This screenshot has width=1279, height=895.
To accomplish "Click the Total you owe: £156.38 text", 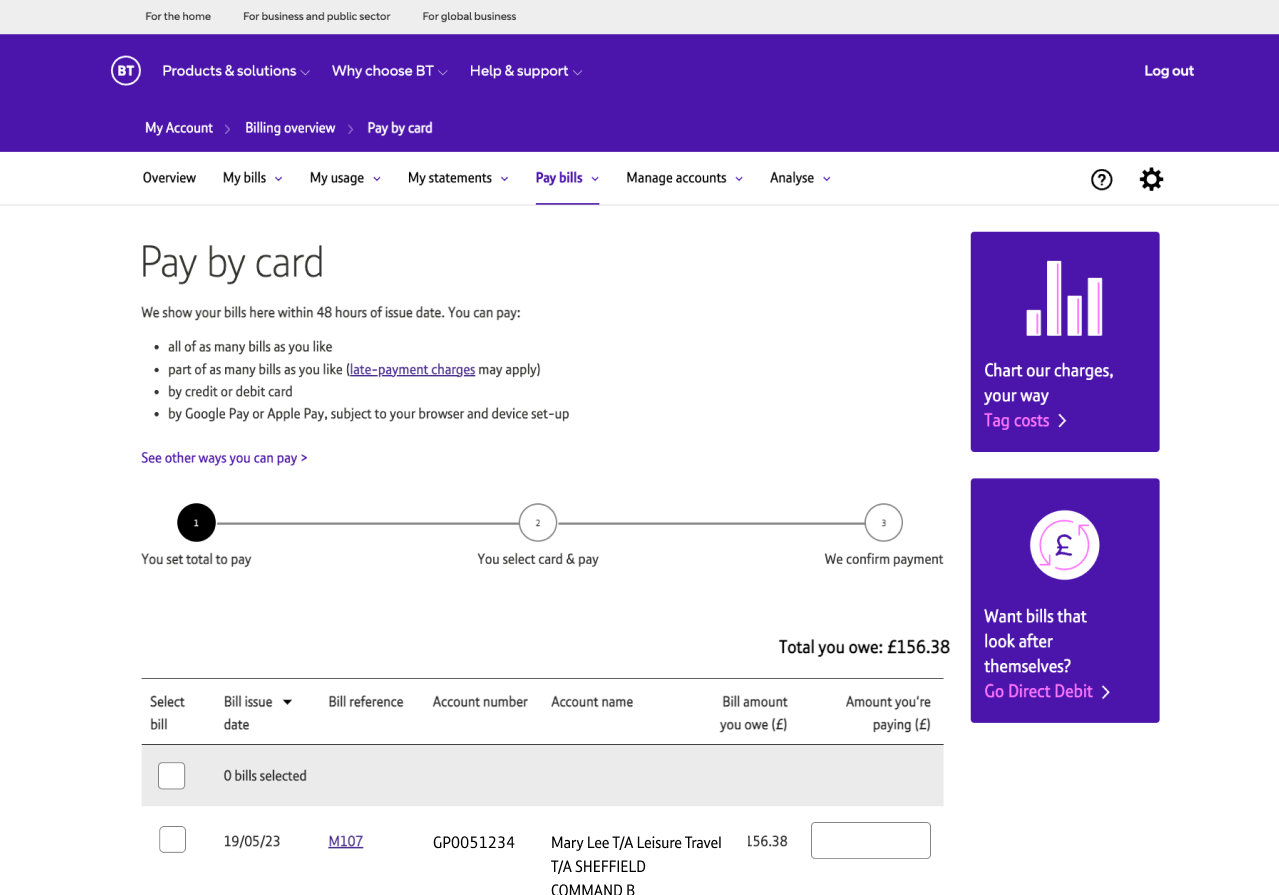I will [x=864, y=647].
